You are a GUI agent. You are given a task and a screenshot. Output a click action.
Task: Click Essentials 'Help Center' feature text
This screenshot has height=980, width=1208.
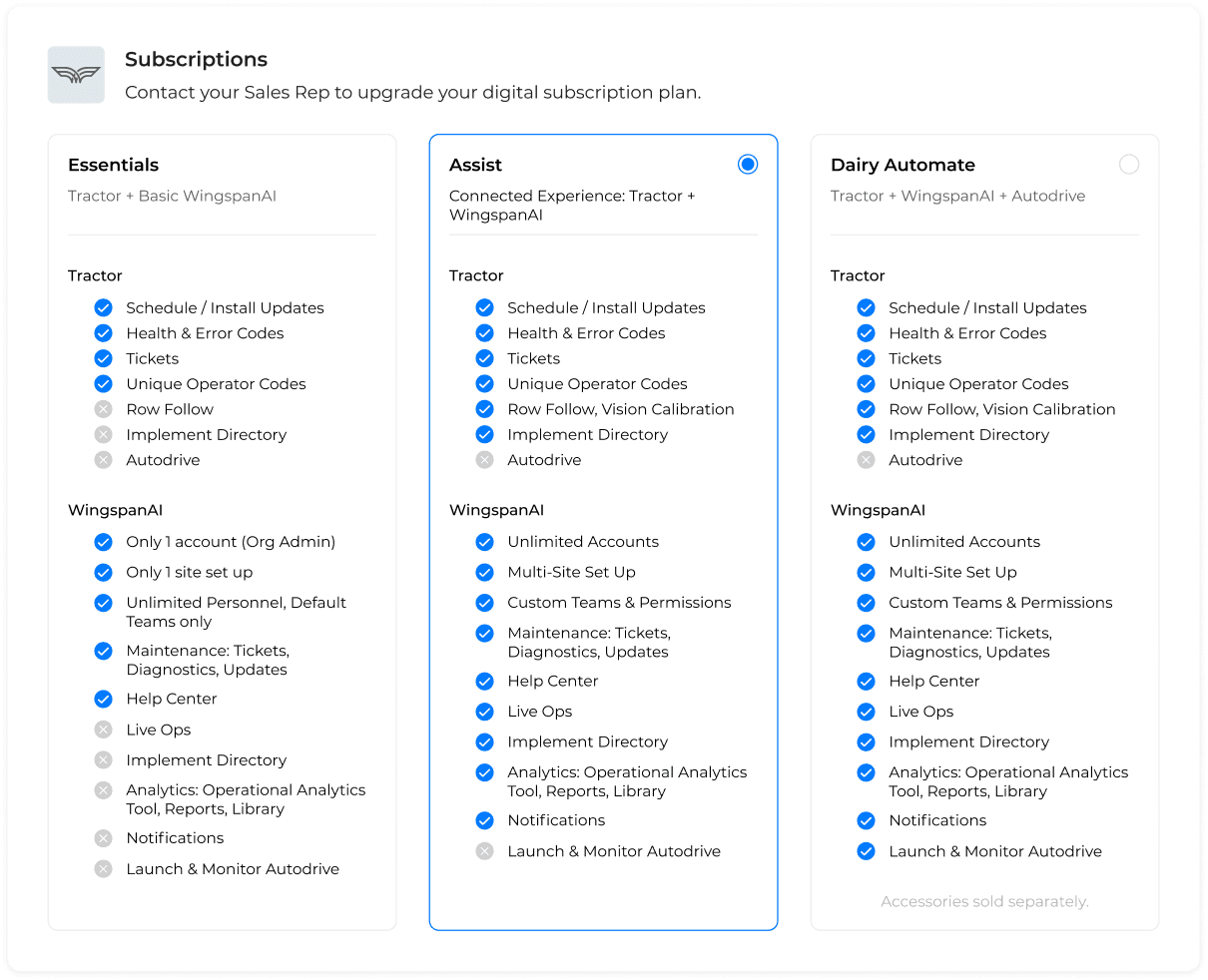point(172,700)
